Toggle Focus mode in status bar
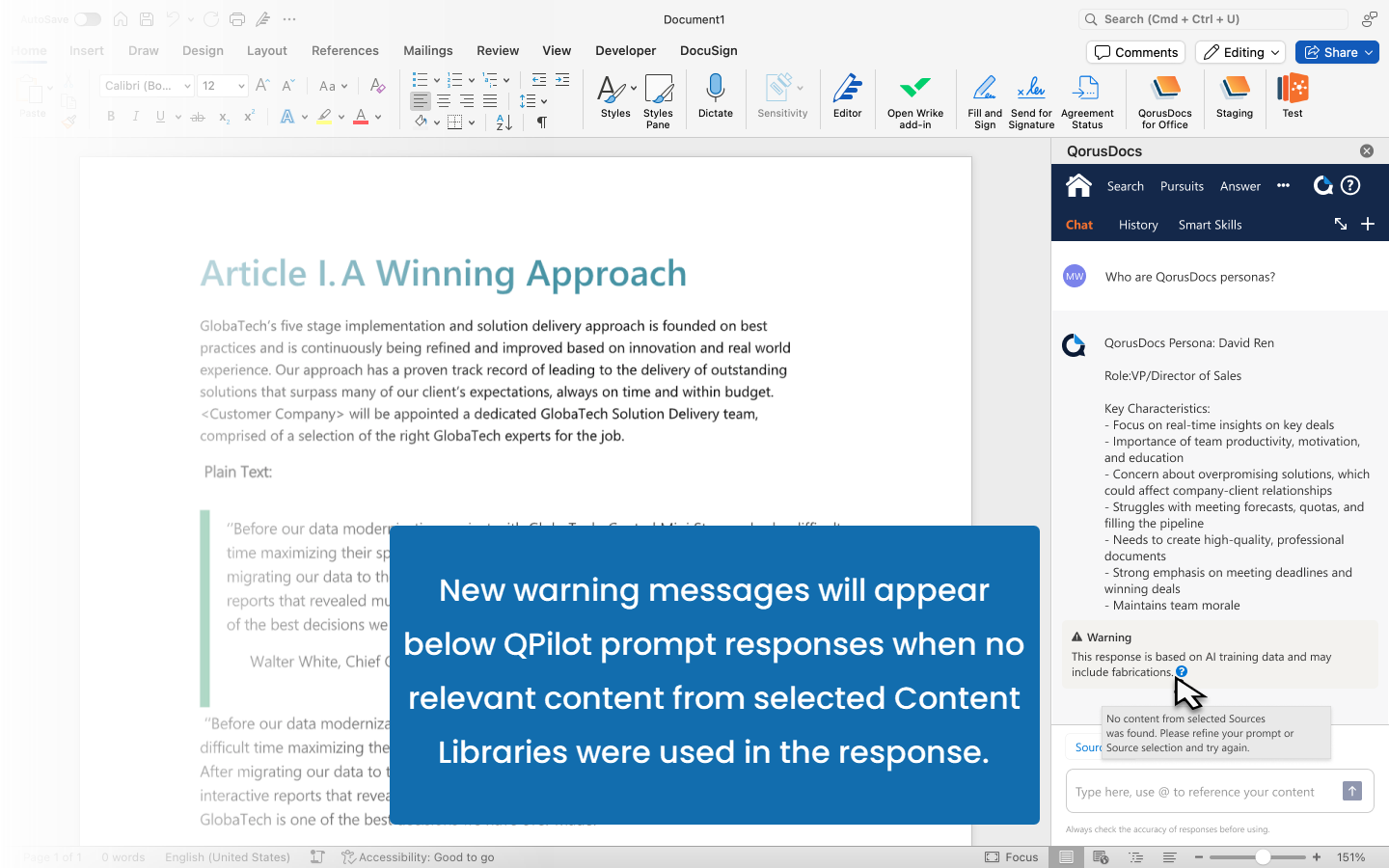 pyautogui.click(x=1012, y=856)
